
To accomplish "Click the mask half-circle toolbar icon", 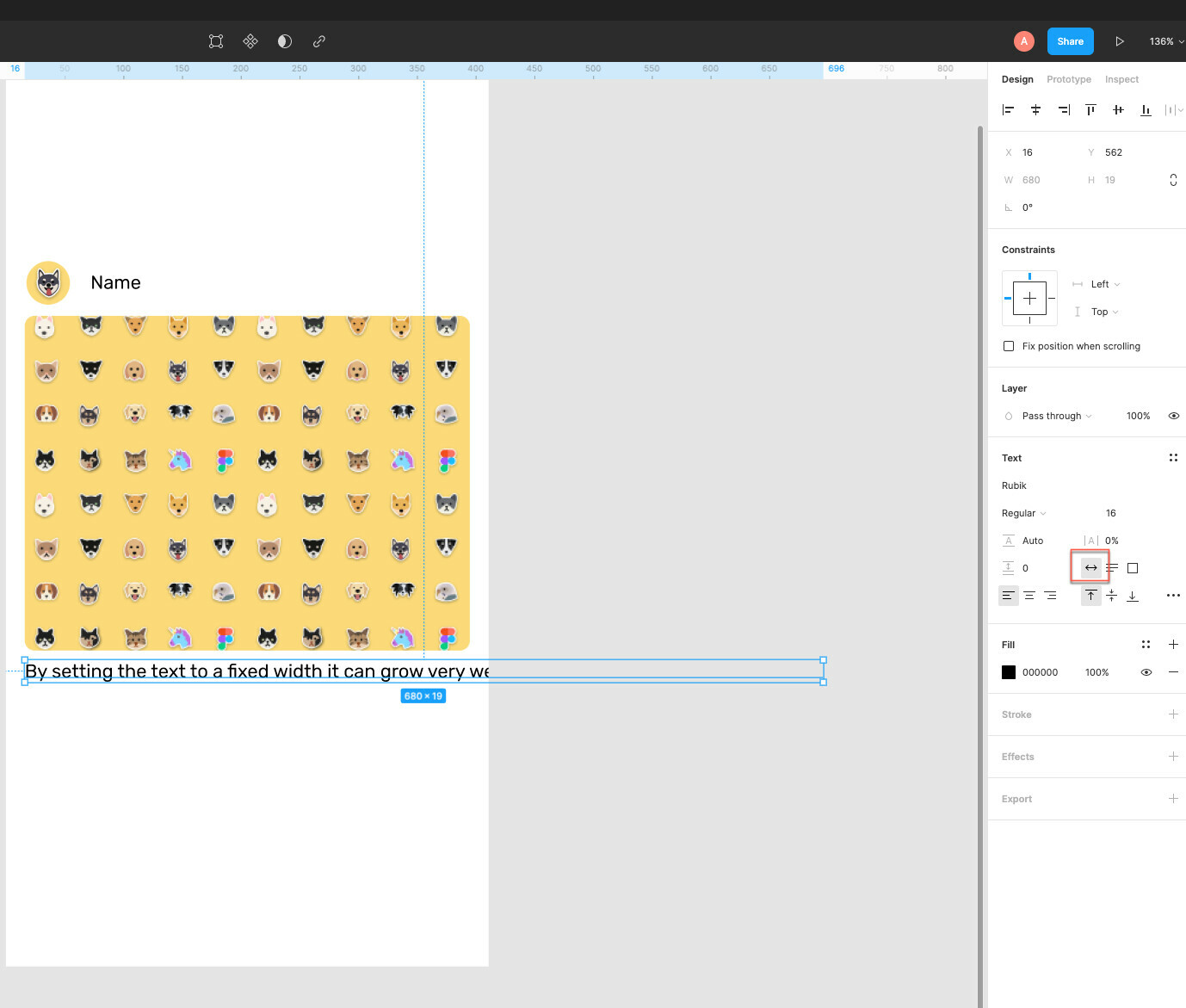I will coord(285,41).
